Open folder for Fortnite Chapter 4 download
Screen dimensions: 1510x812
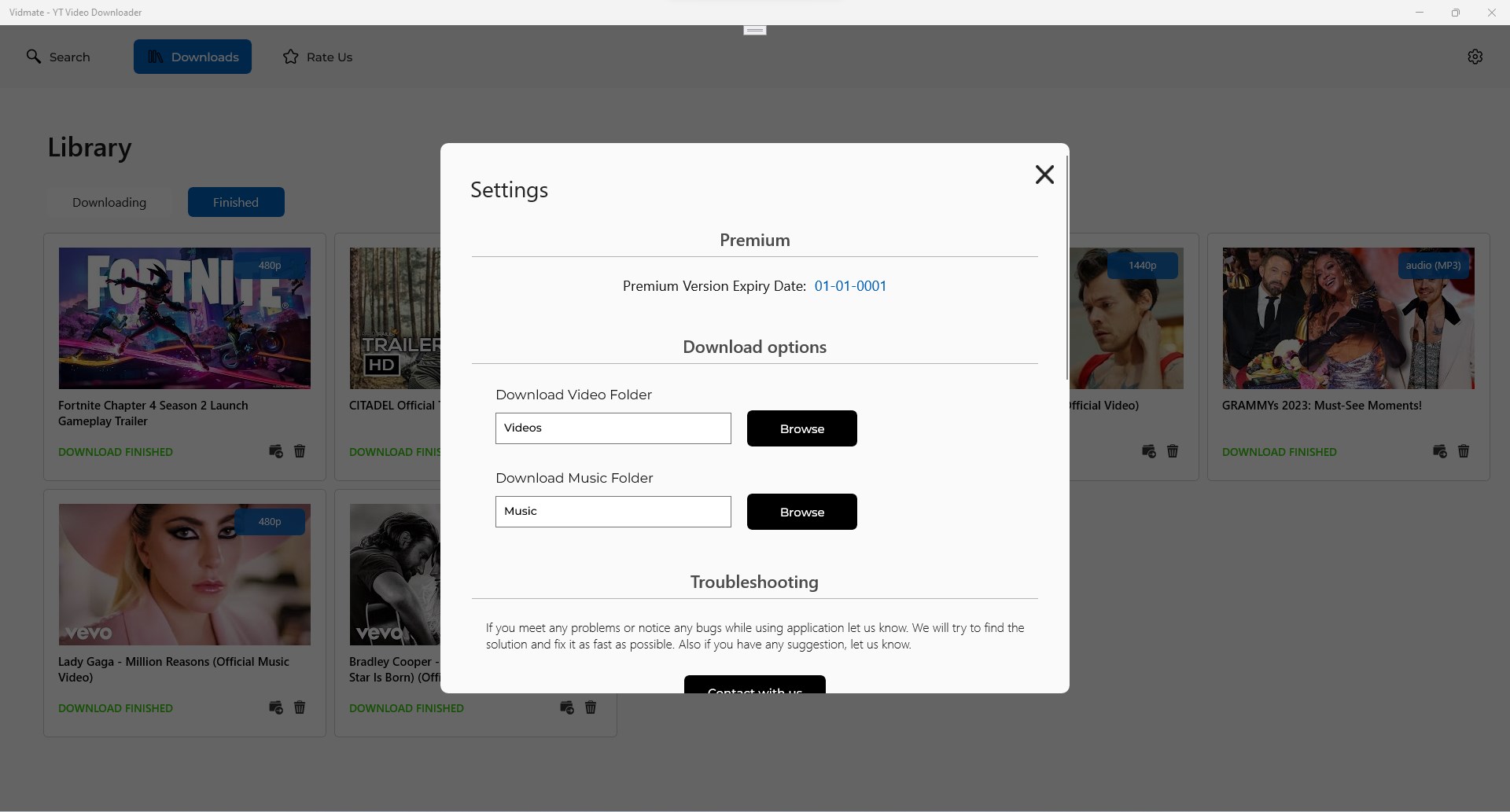click(276, 451)
